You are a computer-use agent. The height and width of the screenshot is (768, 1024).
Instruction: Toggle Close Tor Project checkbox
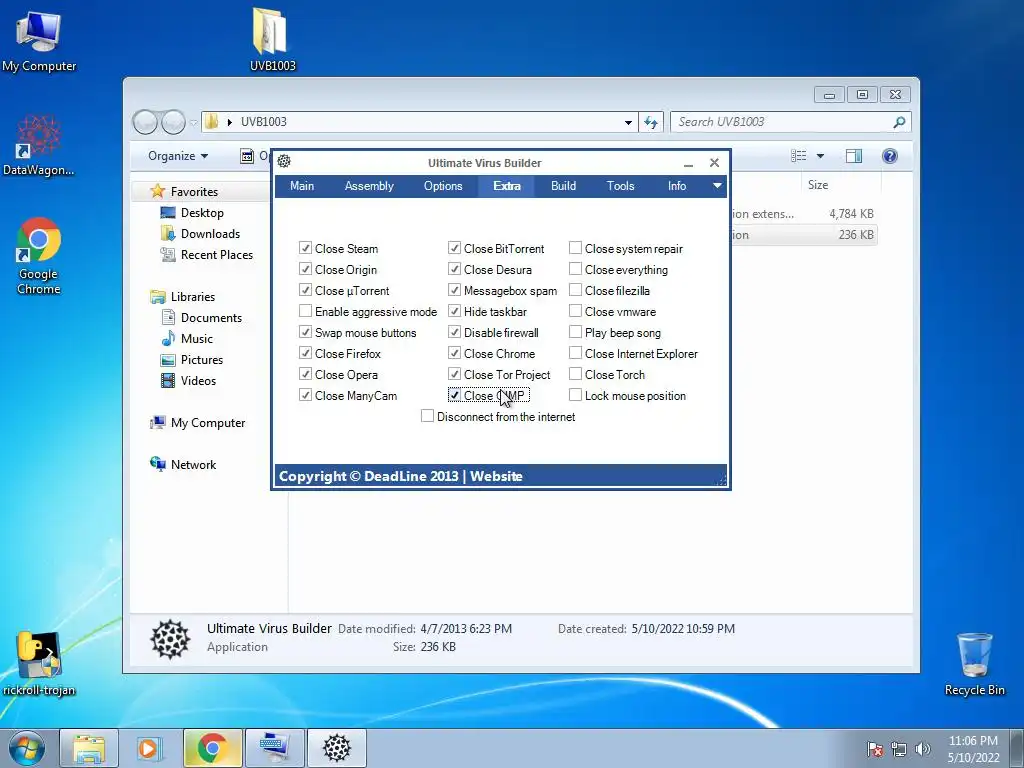454,374
